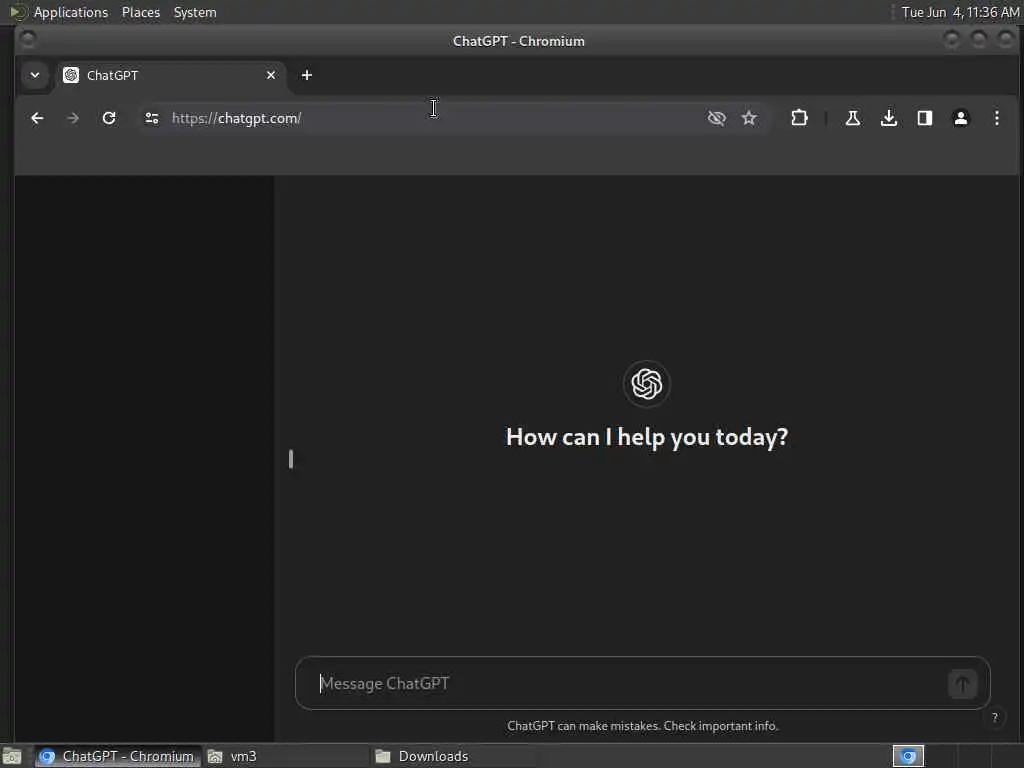Open the Applications menu
Image resolution: width=1024 pixels, height=768 pixels.
(x=71, y=12)
